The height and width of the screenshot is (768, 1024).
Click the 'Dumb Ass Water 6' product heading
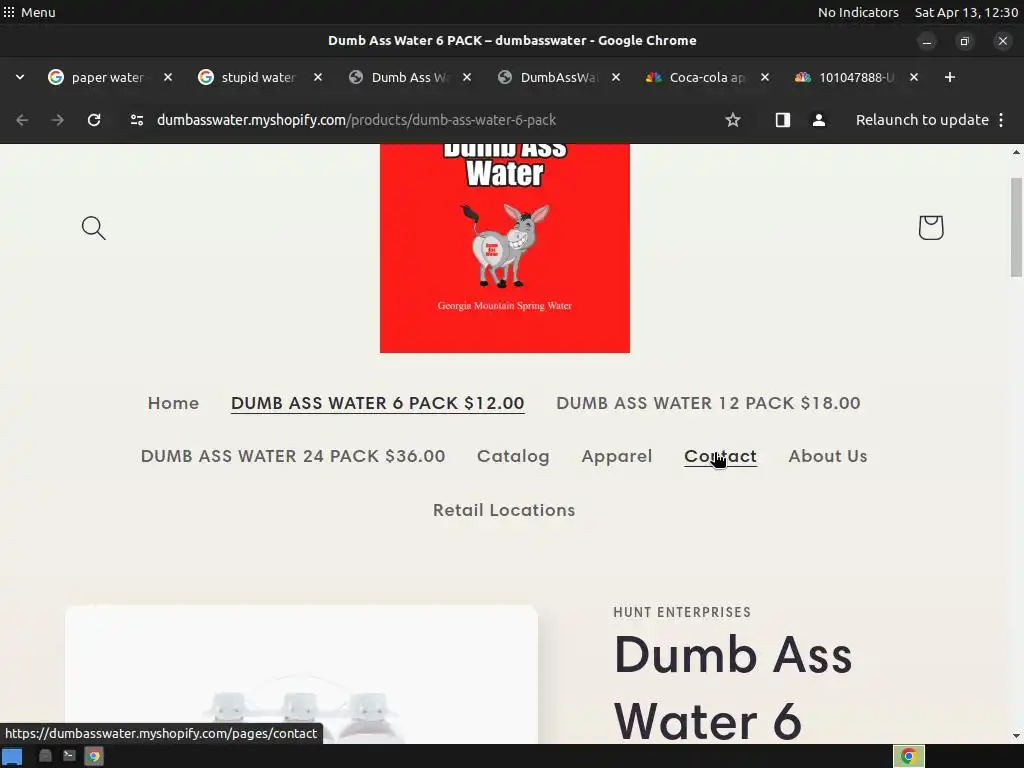click(x=733, y=687)
